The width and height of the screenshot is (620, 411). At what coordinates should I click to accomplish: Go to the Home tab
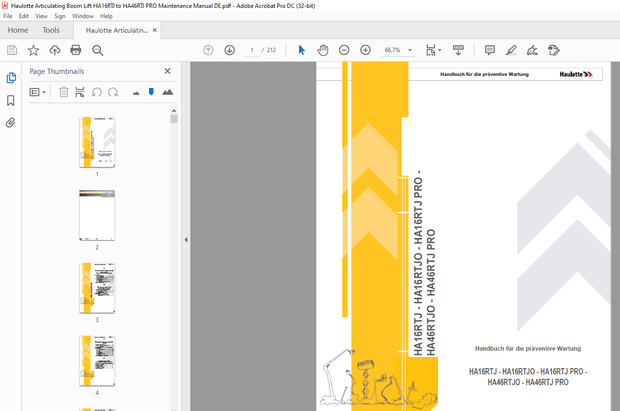point(18,30)
